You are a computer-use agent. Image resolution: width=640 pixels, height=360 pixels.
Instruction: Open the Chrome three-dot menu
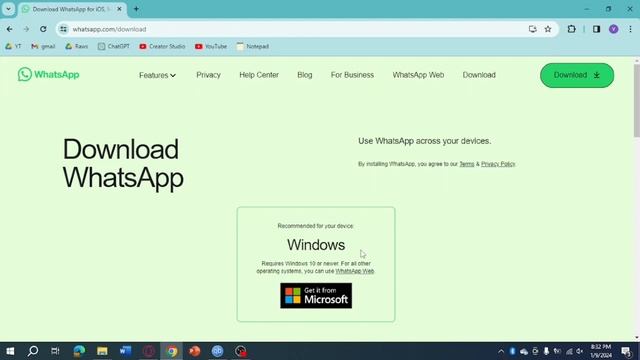pyautogui.click(x=630, y=29)
